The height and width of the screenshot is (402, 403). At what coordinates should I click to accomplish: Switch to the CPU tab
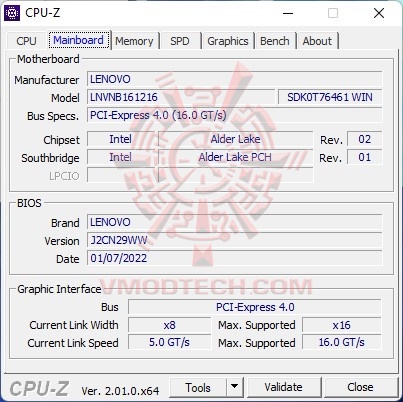(x=26, y=41)
